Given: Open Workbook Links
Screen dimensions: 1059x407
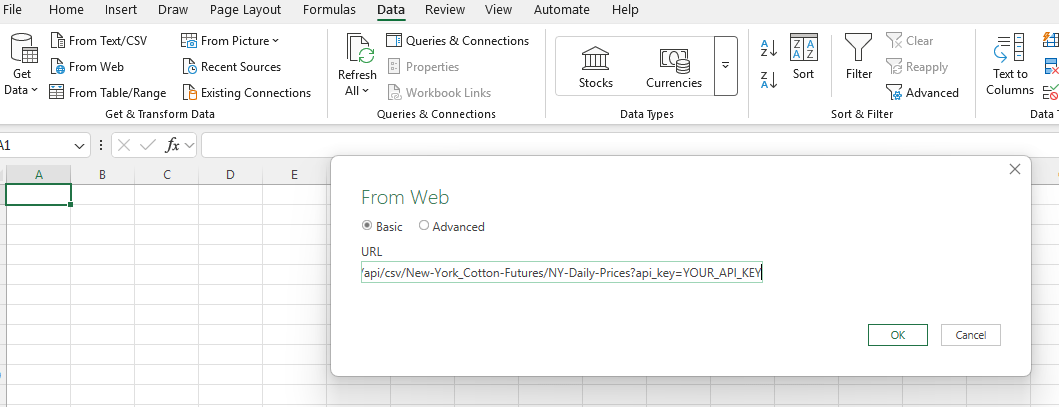Looking at the screenshot, I should coord(439,92).
